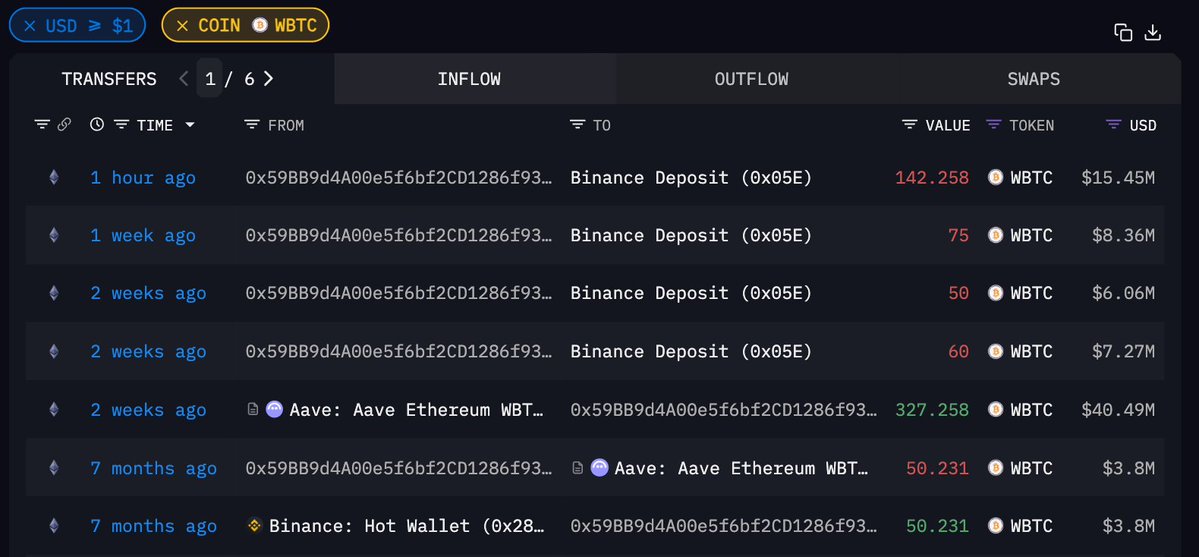
Task: Open the filter icon next to FROM
Action: point(252,125)
